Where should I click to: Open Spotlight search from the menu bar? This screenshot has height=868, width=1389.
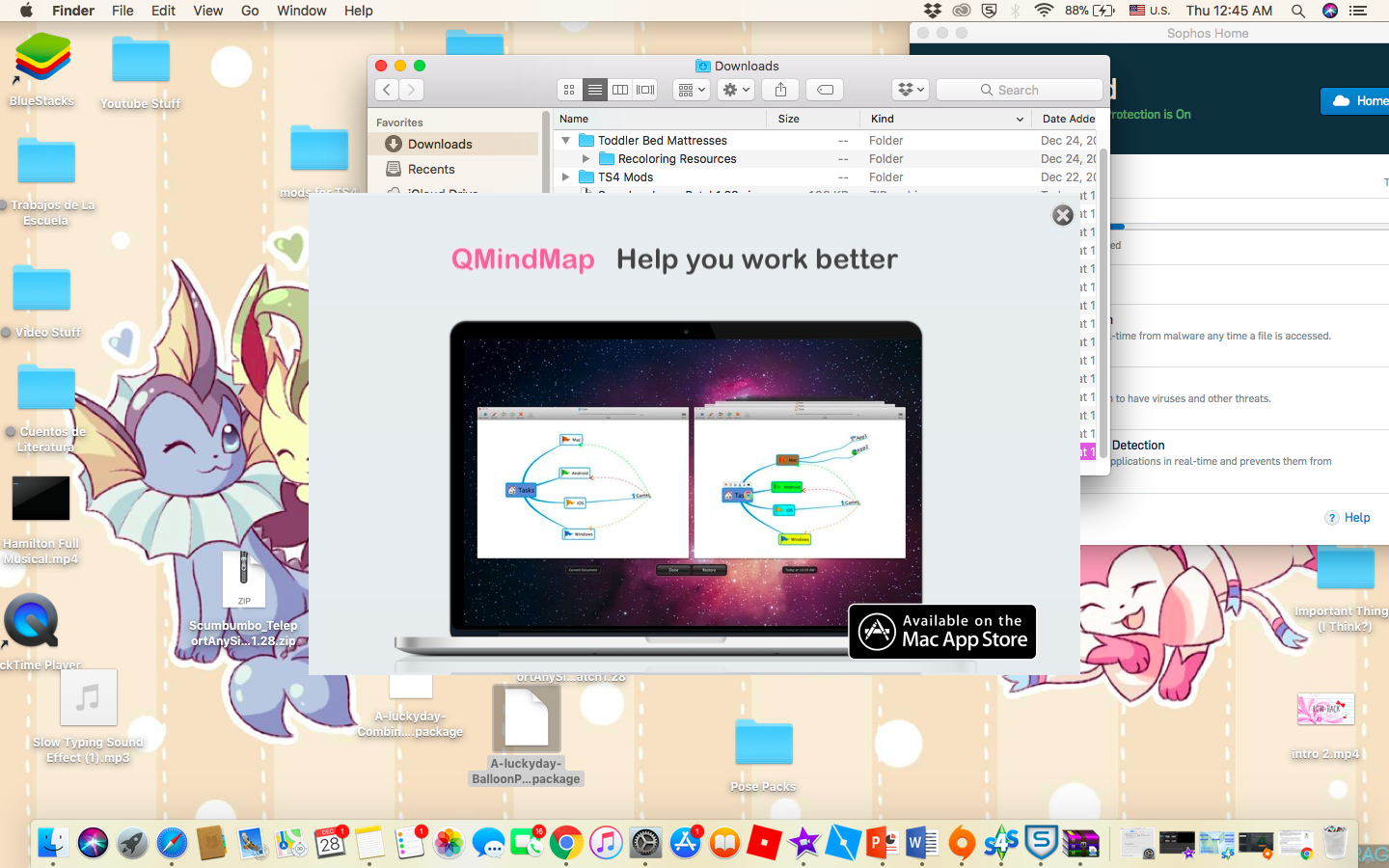coord(1298,11)
